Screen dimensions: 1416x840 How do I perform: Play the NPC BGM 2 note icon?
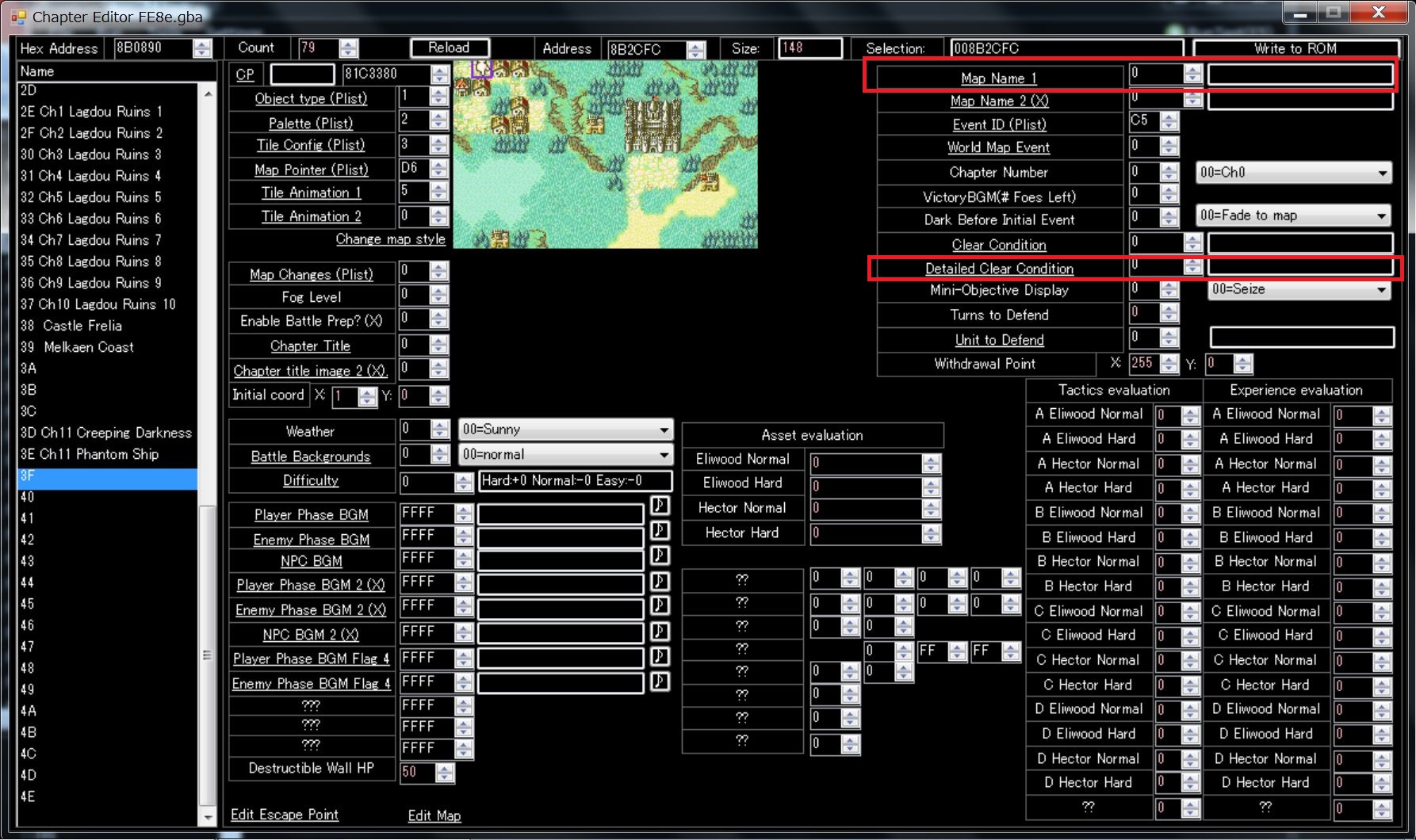tap(659, 632)
